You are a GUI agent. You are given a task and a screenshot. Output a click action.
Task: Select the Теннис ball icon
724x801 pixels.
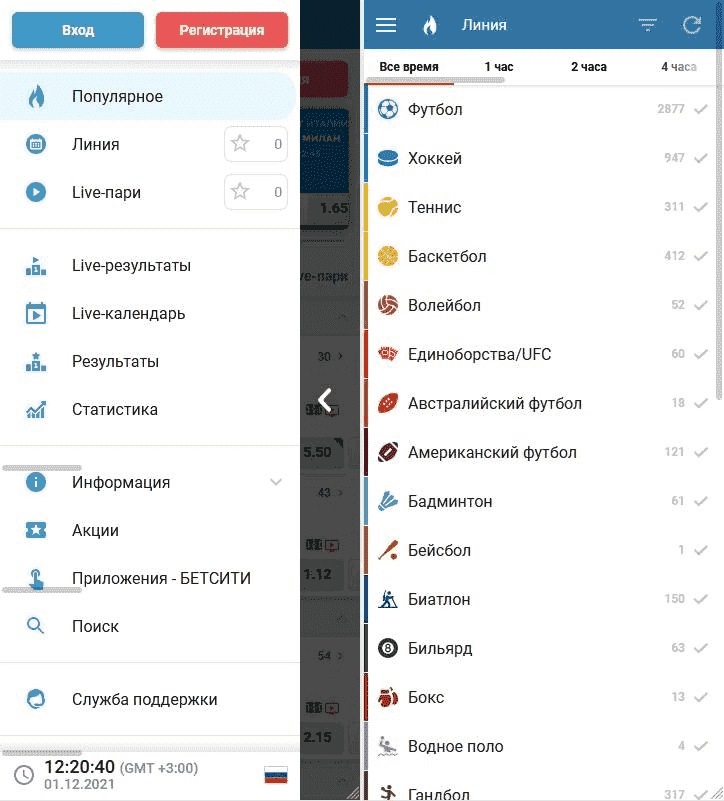[388, 207]
